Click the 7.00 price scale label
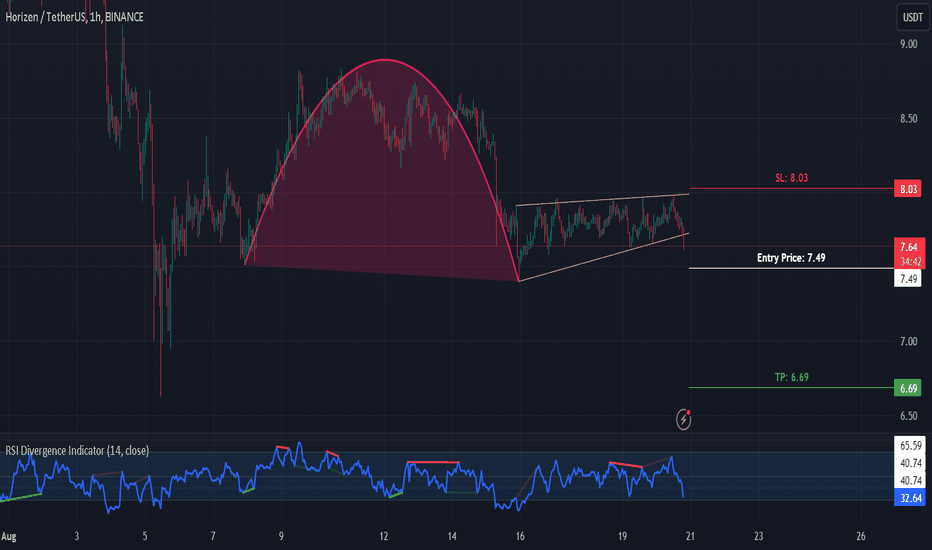 908,341
